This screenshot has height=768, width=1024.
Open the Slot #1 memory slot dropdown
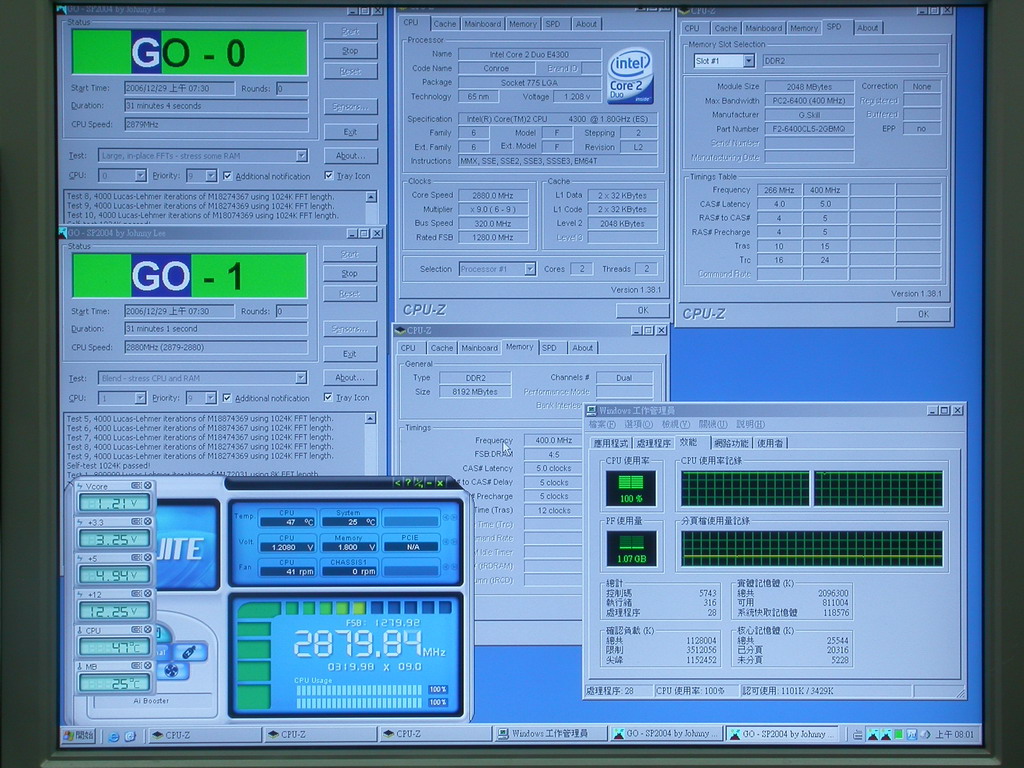[x=748, y=61]
